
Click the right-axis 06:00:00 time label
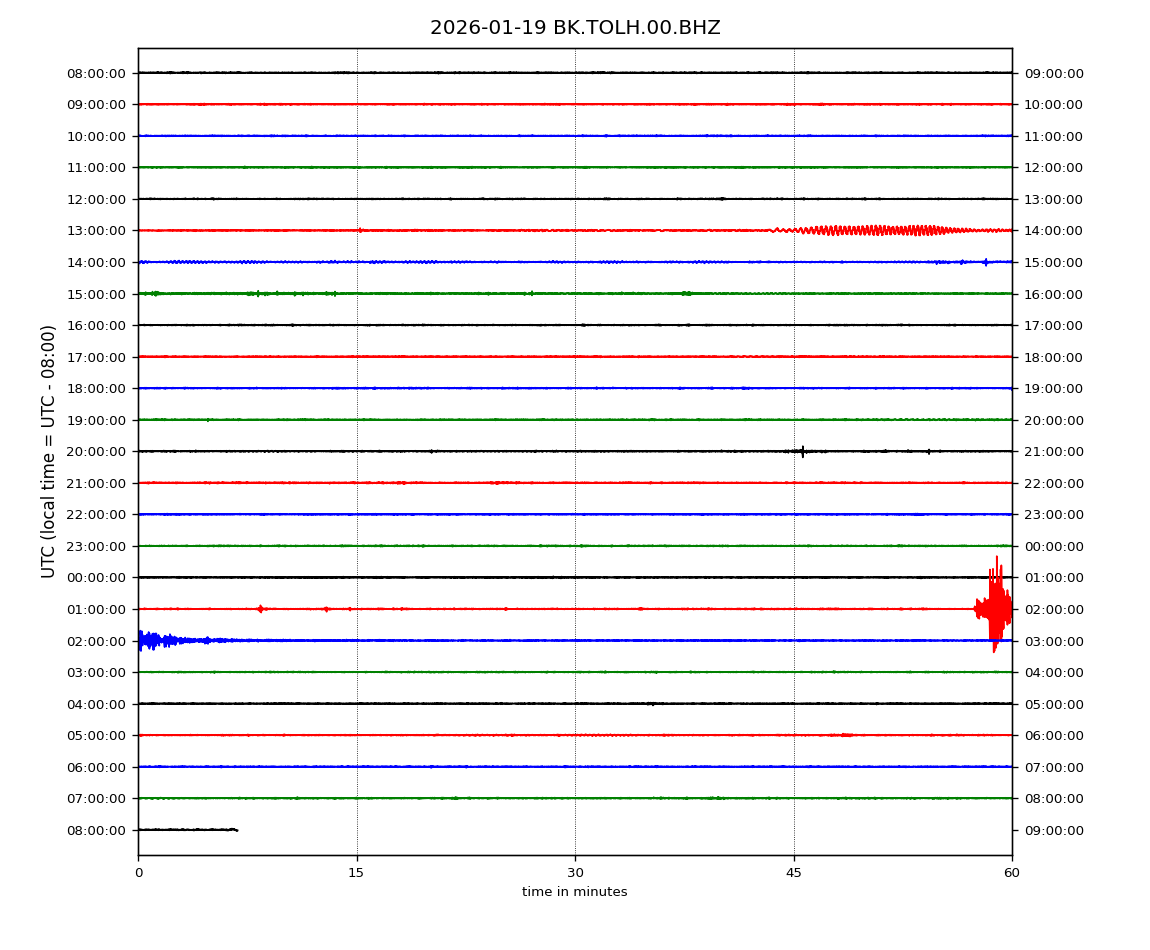1054,736
